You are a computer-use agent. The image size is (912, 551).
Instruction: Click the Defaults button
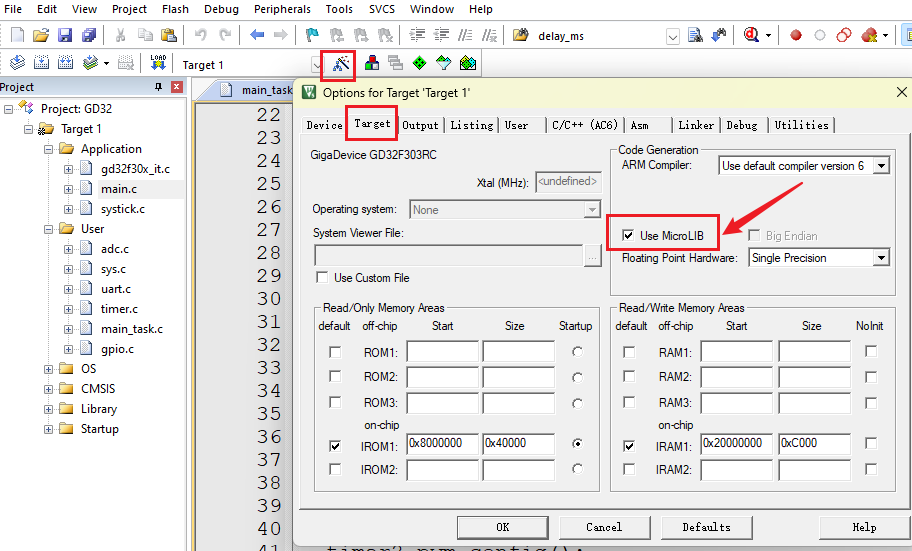tap(706, 527)
